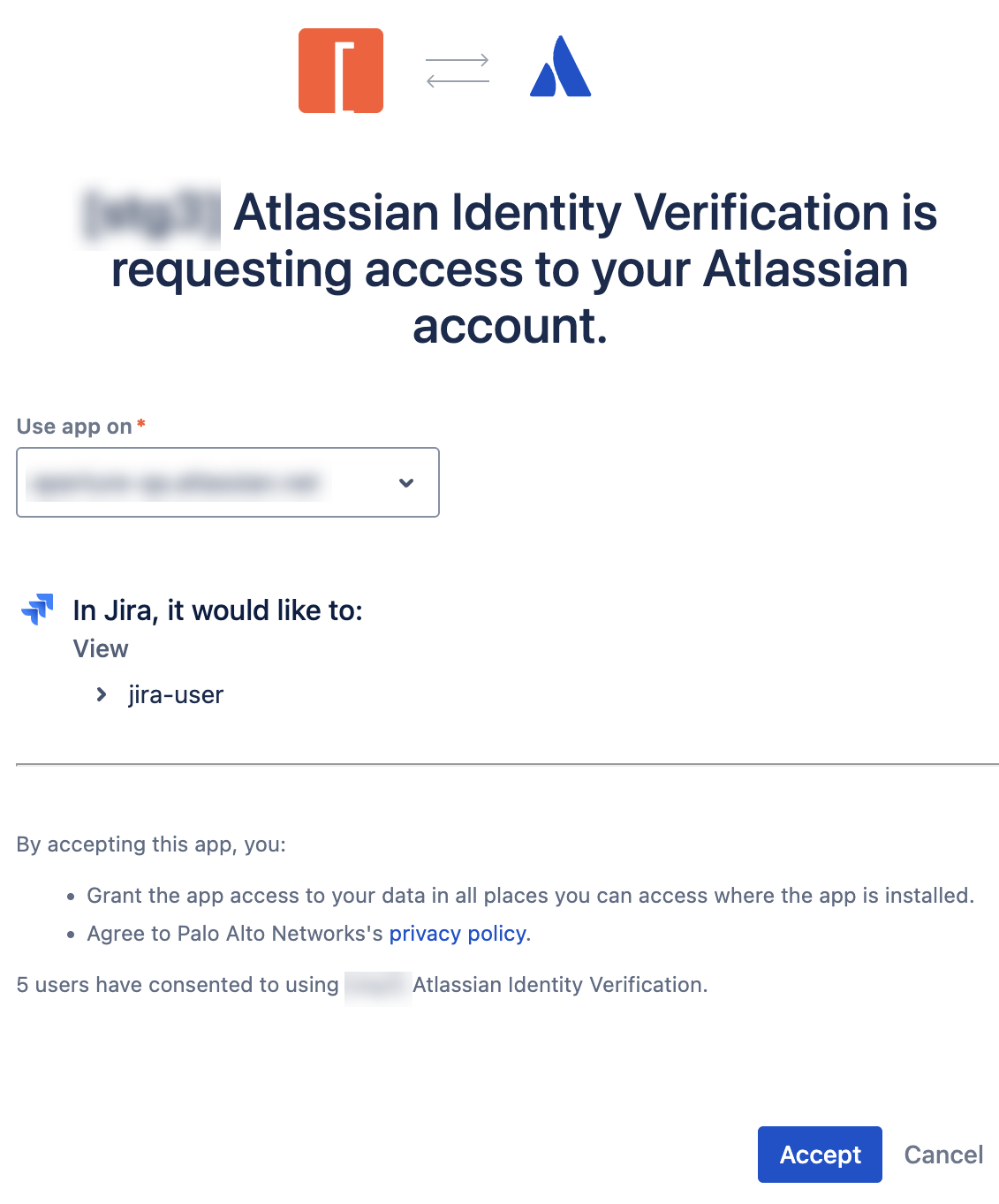Viewport: 999px width, 1204px height.
Task: Click the blurred app name in the heading
Action: point(151,215)
